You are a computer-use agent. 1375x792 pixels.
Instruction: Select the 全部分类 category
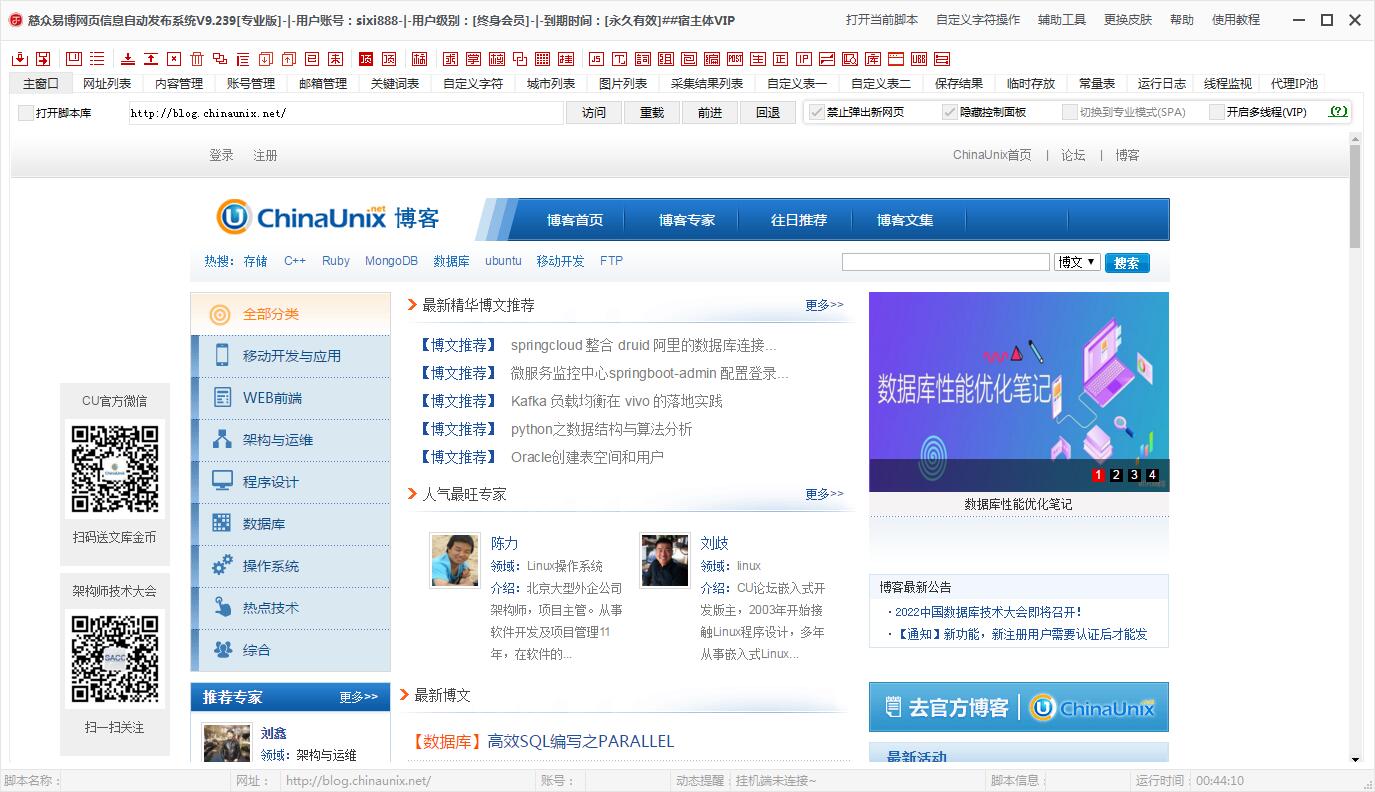[290, 314]
